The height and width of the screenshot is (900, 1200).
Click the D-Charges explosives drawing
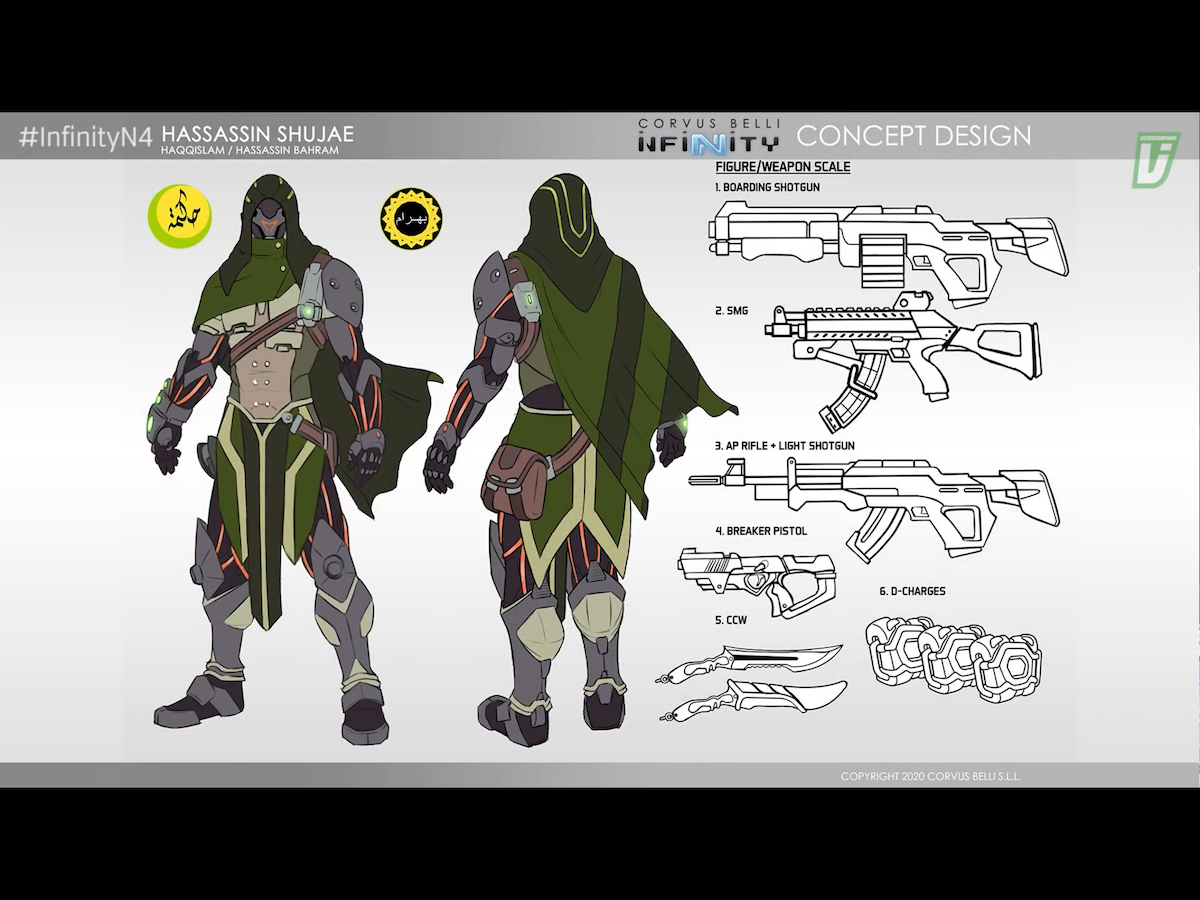[x=953, y=660]
